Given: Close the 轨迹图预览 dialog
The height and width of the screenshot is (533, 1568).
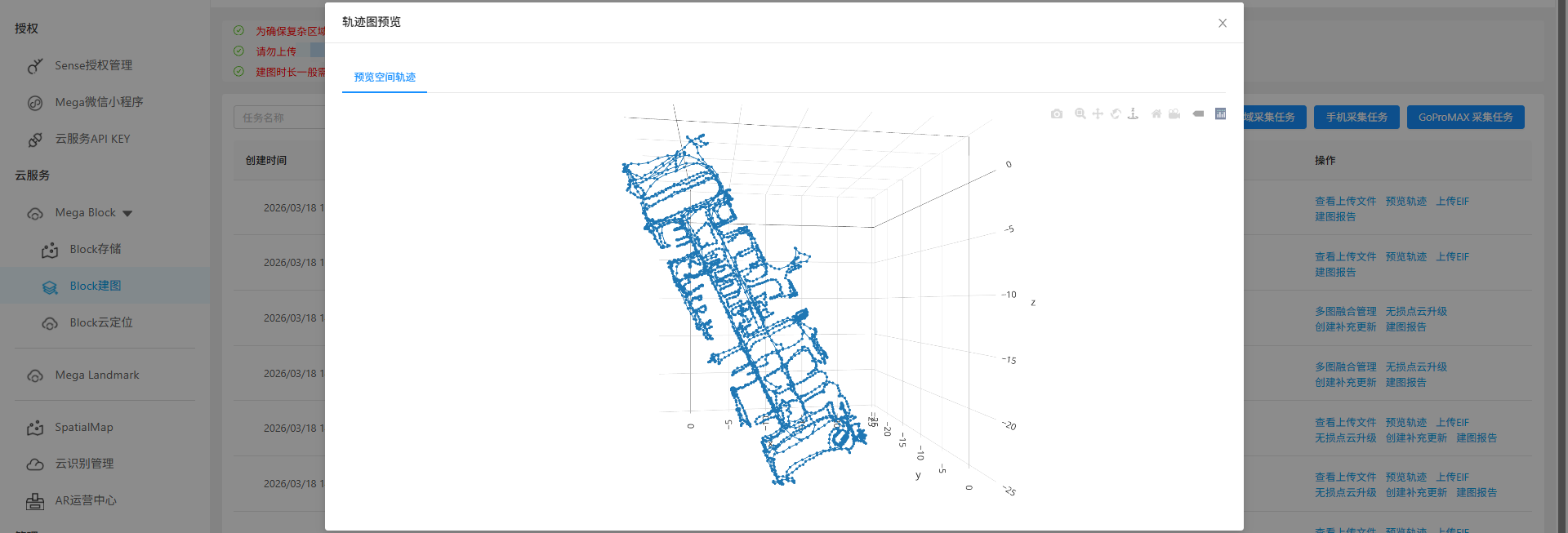Looking at the screenshot, I should pyautogui.click(x=1223, y=23).
